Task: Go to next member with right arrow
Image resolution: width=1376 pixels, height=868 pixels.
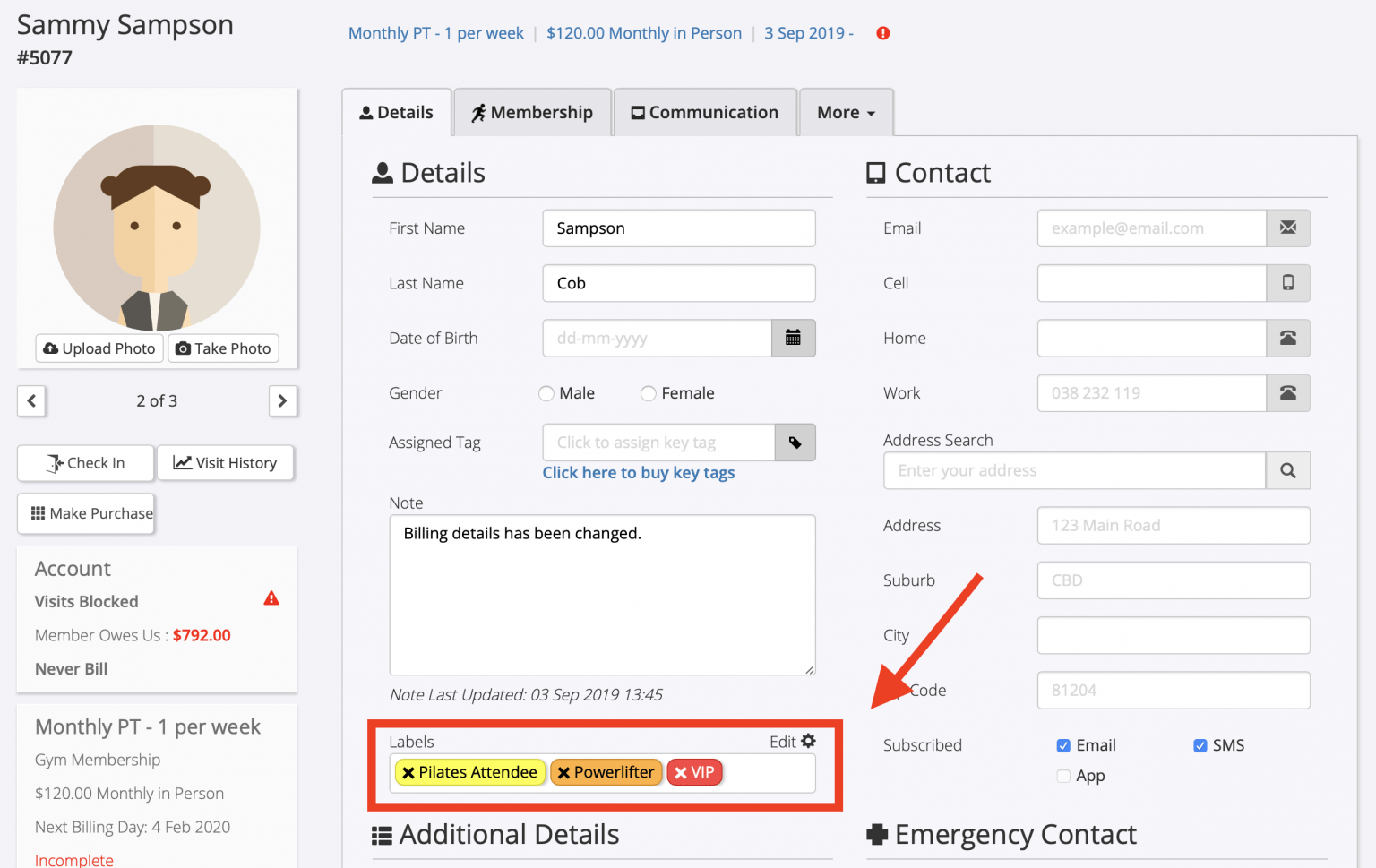Action: click(x=283, y=401)
